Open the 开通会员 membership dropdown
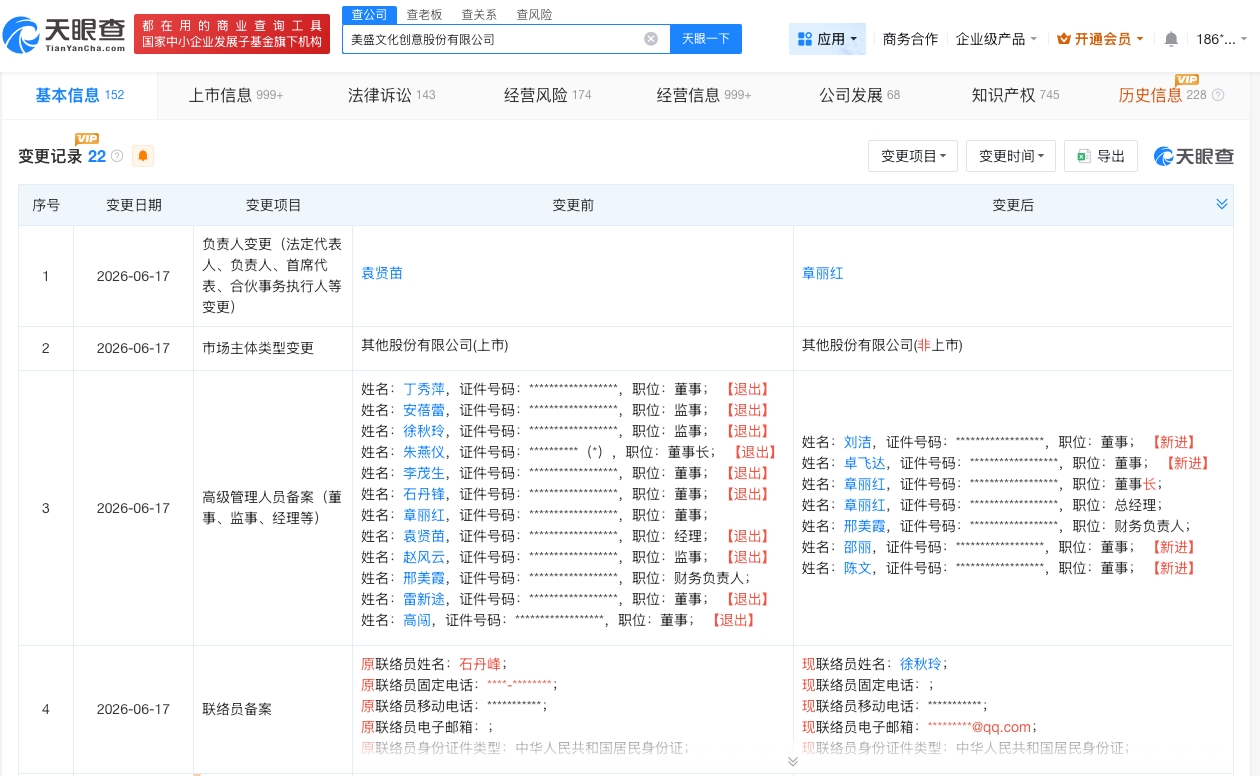This screenshot has width=1260, height=776. pyautogui.click(x=1101, y=39)
